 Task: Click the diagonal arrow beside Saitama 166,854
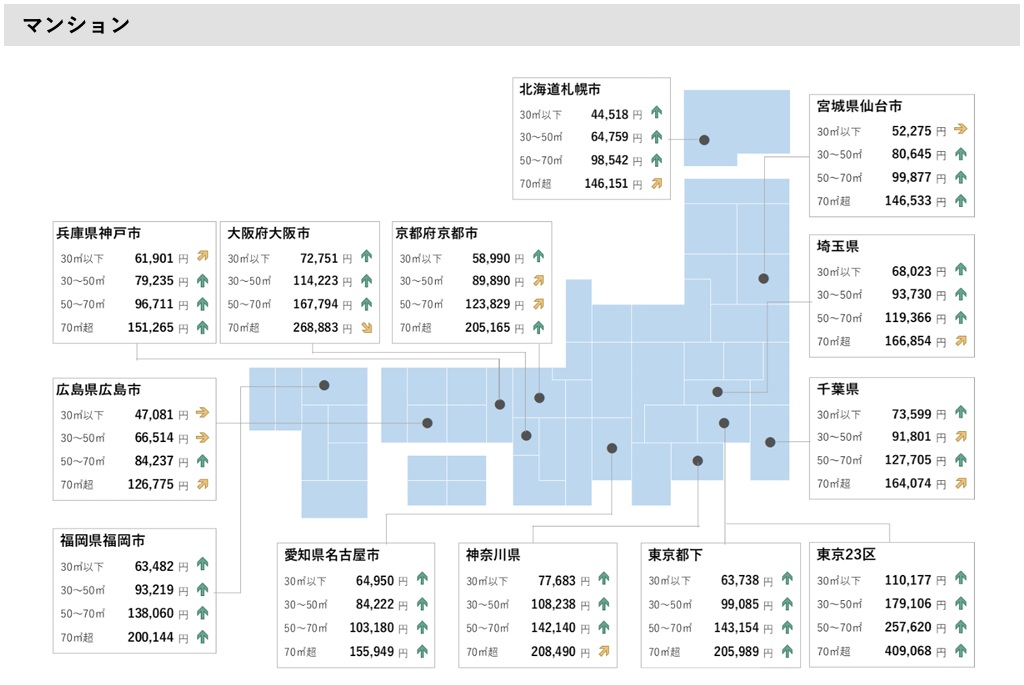coord(961,341)
